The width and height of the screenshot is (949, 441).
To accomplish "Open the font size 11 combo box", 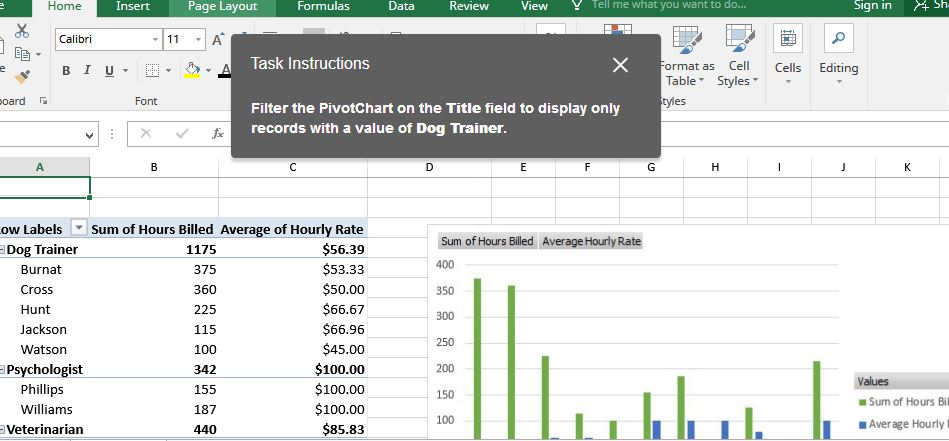I will point(185,39).
